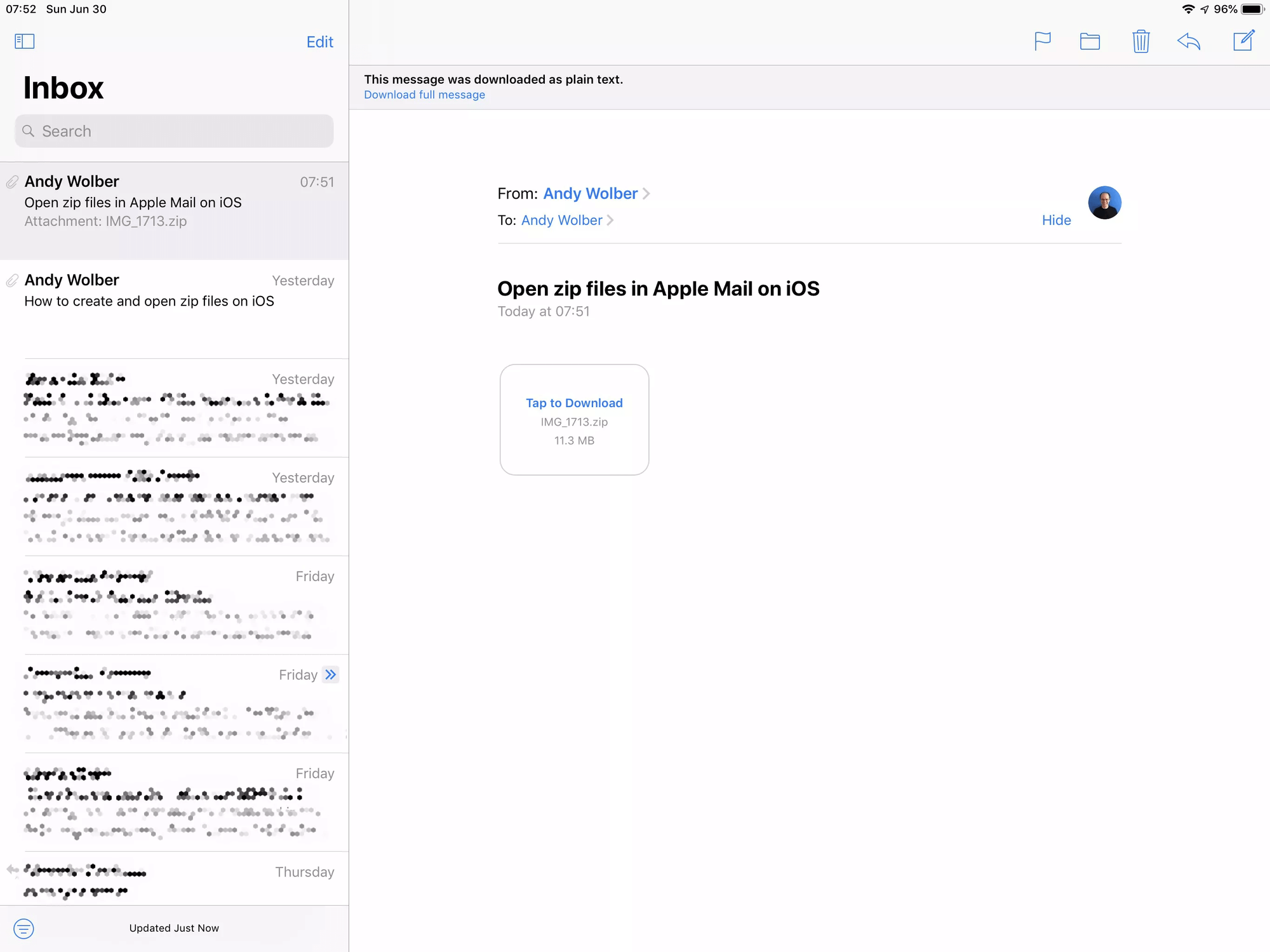The image size is (1270, 952).
Task: Open sender Andy Wolber in From field
Action: click(x=590, y=194)
